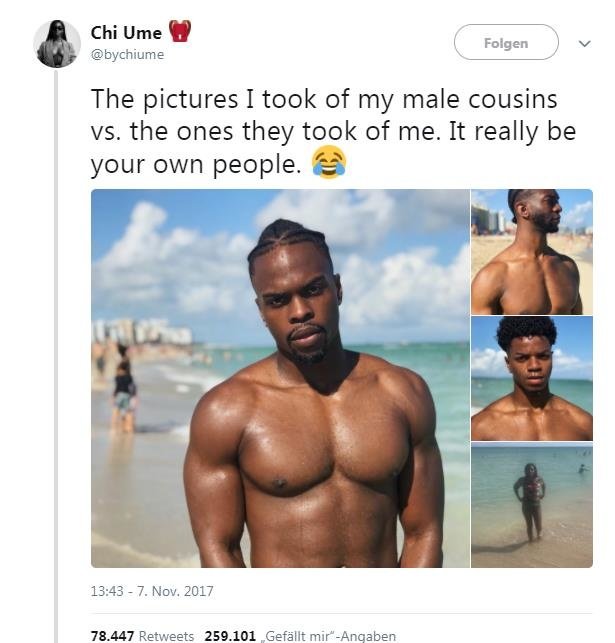Click the laughing-crying emoji in tweet
Viewport: 615px width, 643px height.
329,162
